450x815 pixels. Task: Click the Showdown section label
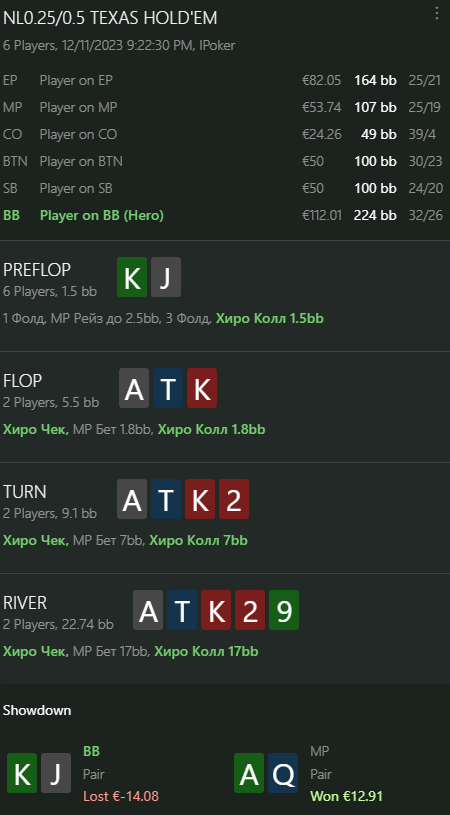click(37, 711)
